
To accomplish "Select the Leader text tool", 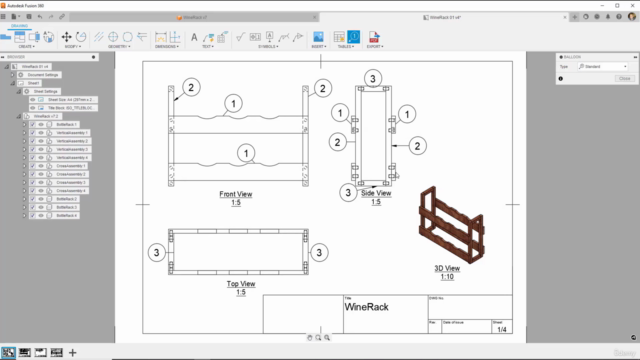I will point(209,37).
